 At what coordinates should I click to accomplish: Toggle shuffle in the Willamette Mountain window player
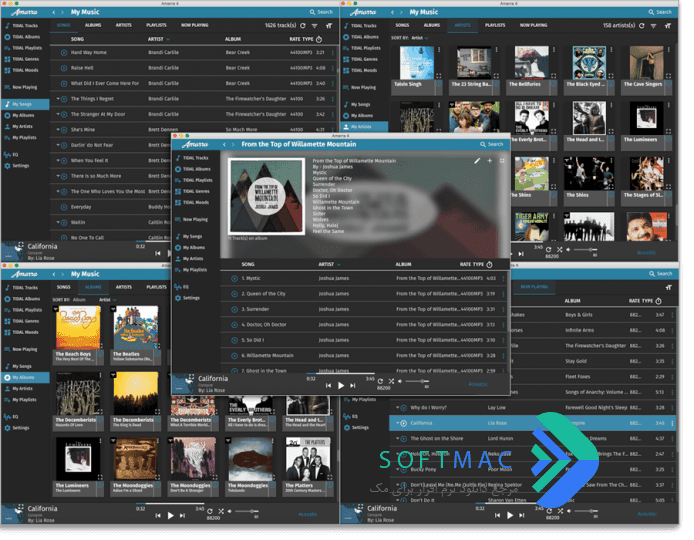pos(391,381)
